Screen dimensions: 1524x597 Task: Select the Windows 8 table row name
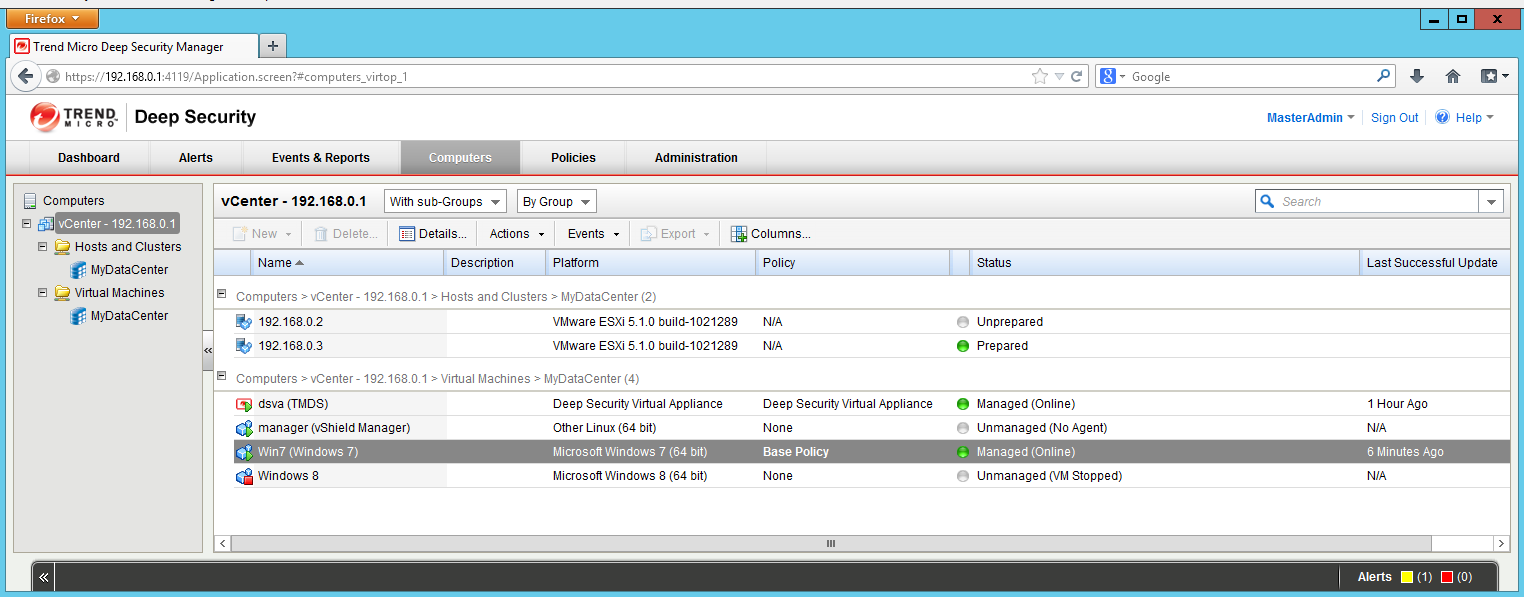[x=288, y=476]
